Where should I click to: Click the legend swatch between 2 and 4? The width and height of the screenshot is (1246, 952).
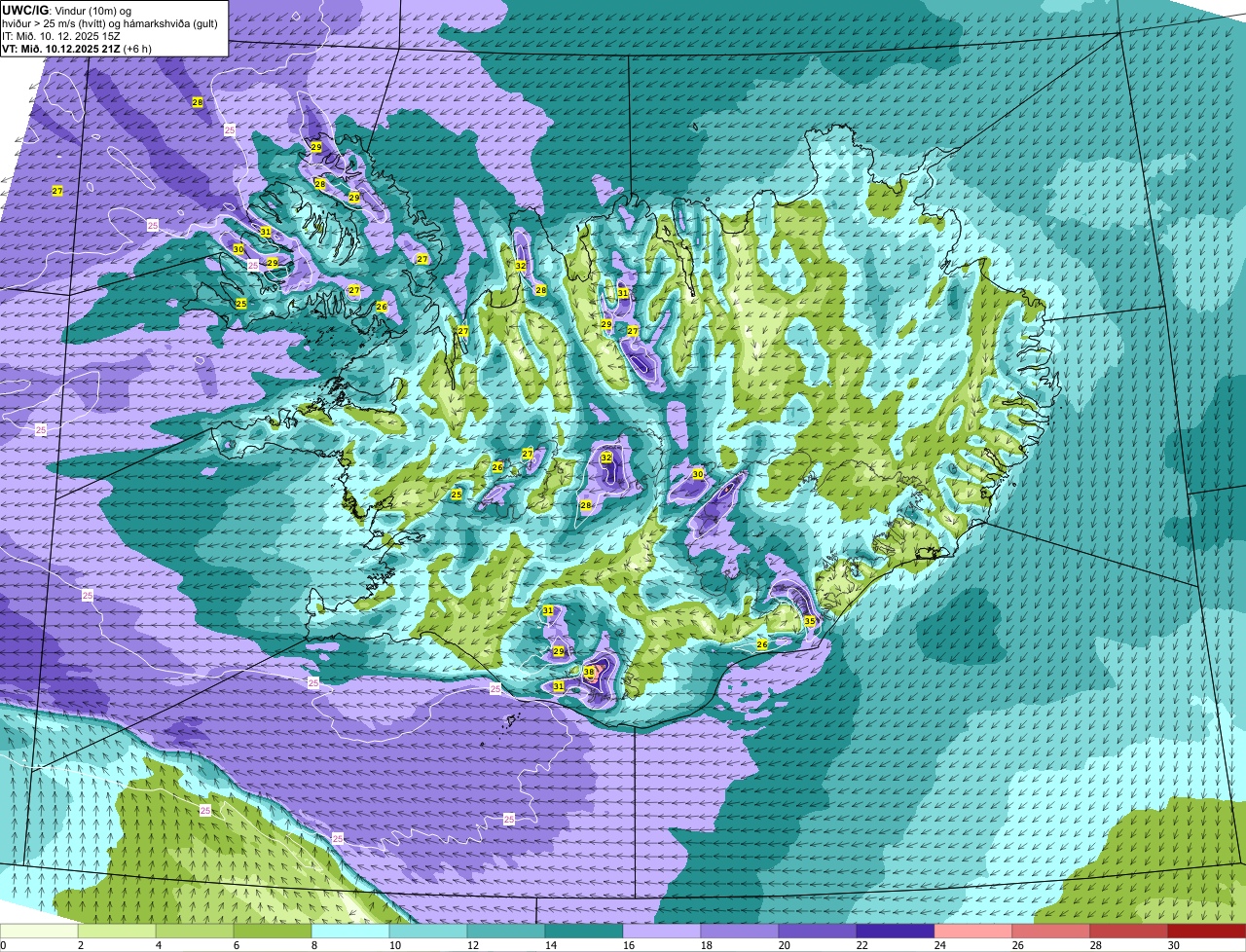(x=117, y=931)
